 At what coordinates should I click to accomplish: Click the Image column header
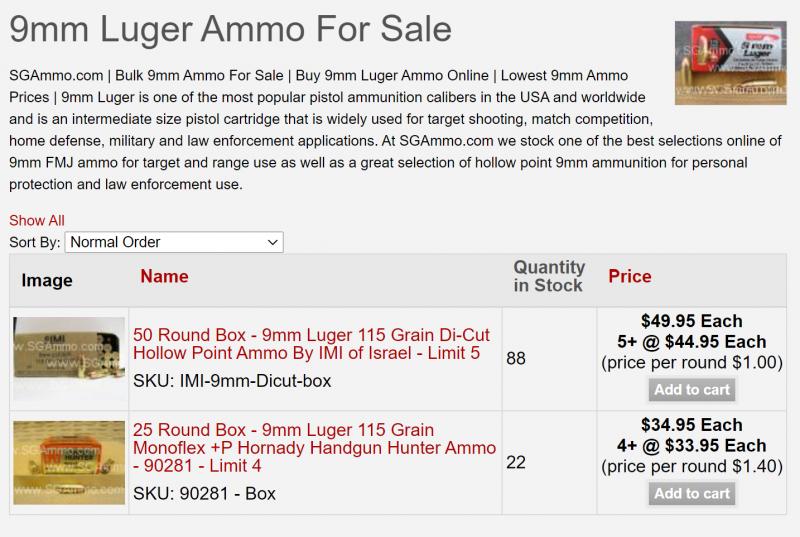tap(47, 280)
